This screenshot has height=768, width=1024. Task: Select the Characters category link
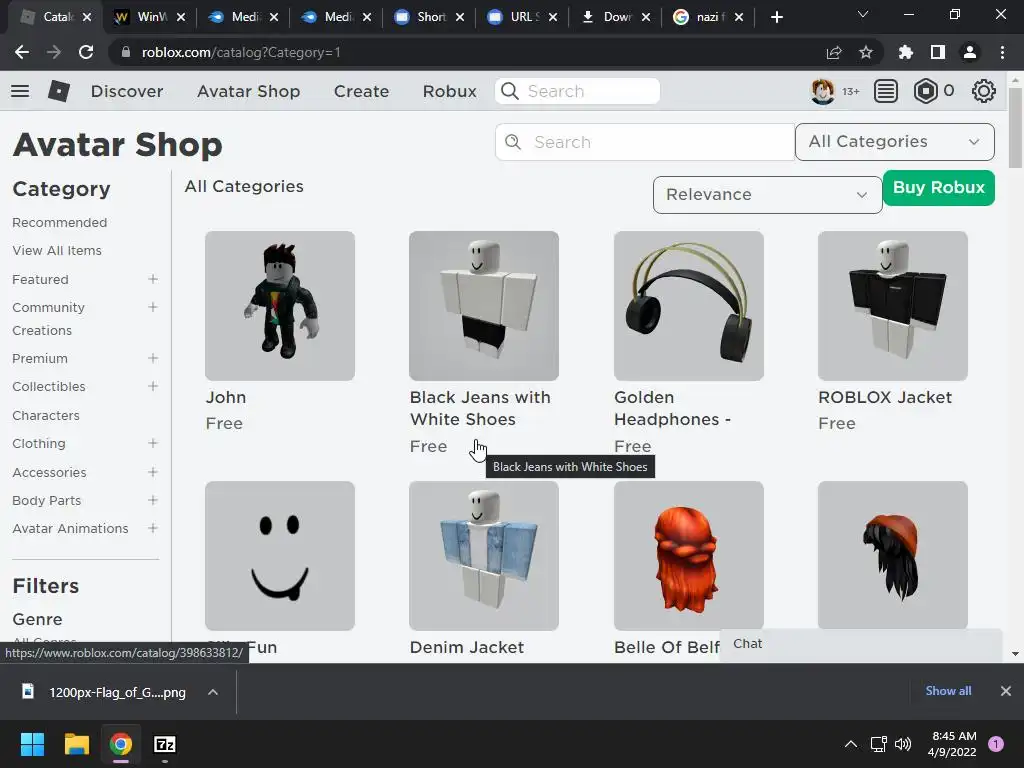point(46,415)
